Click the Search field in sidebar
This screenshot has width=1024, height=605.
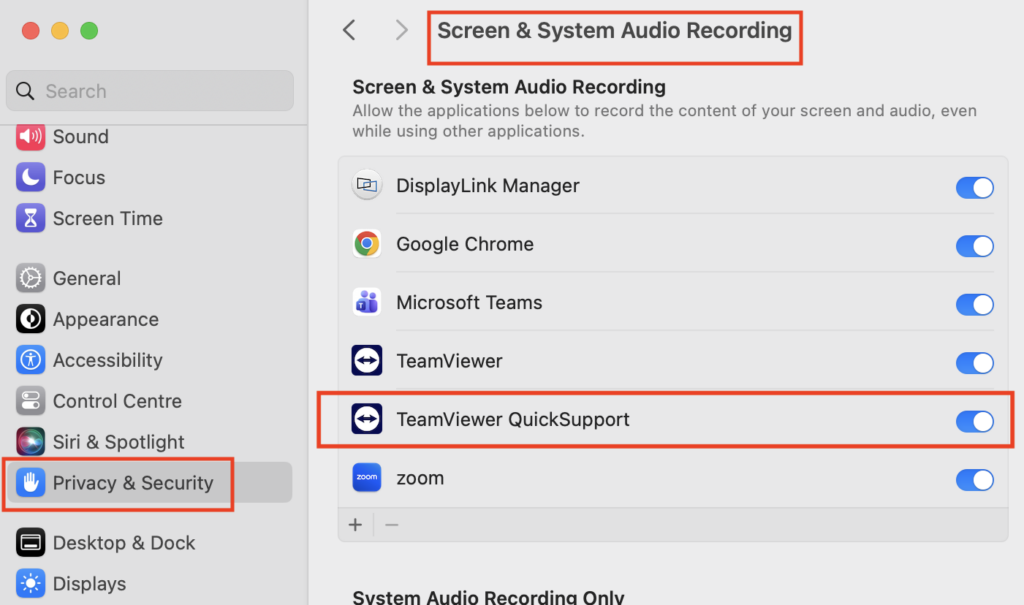click(150, 91)
